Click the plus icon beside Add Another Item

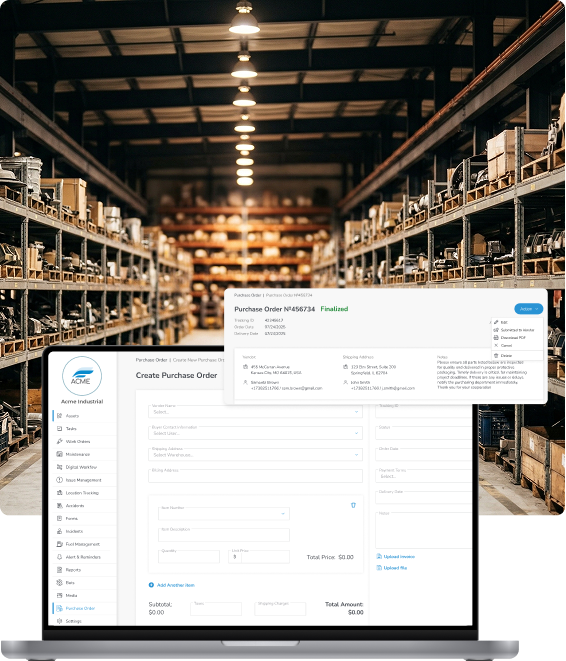coord(151,585)
